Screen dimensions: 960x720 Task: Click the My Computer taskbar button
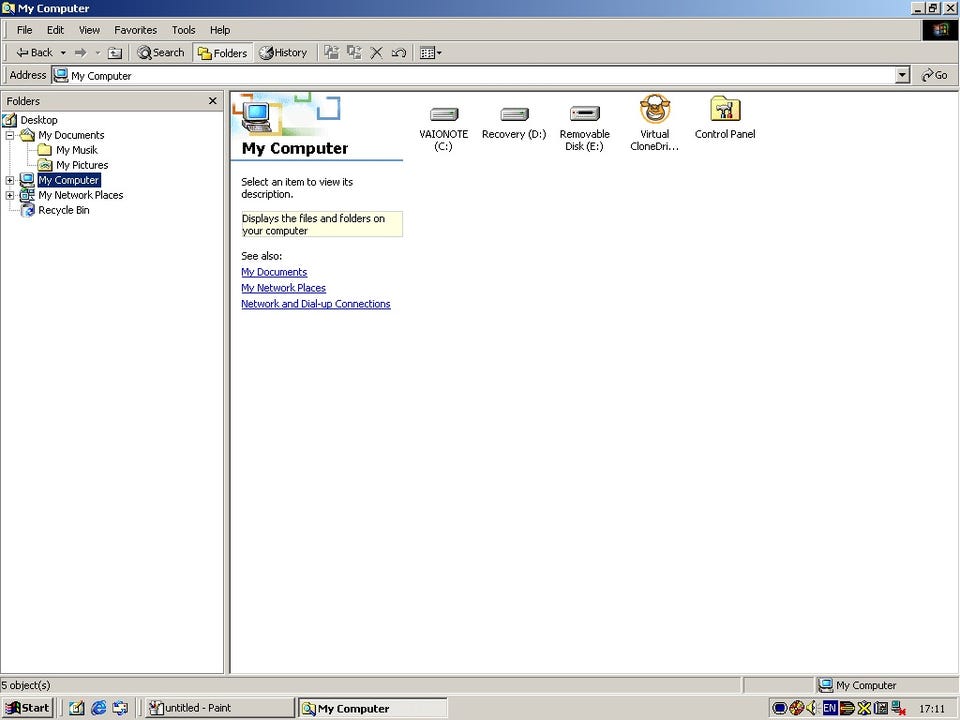(x=372, y=708)
